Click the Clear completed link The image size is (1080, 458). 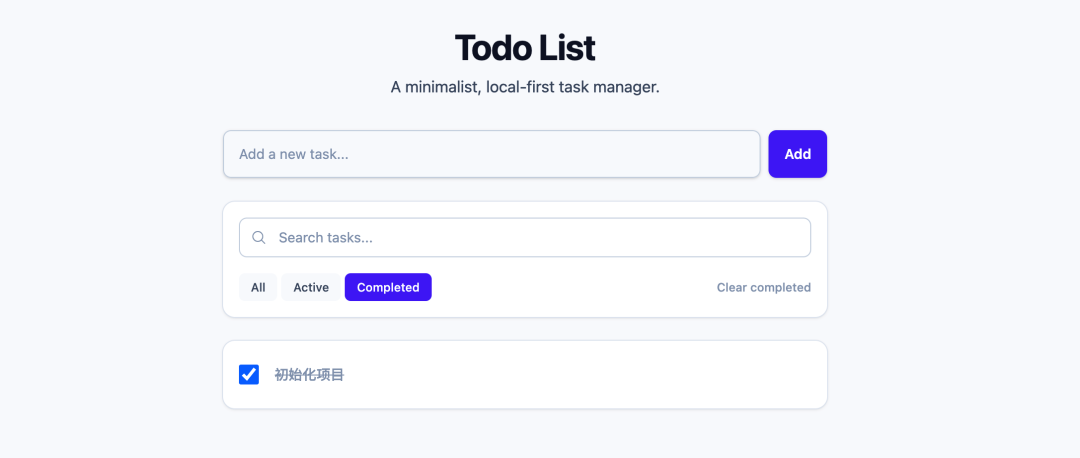(763, 287)
